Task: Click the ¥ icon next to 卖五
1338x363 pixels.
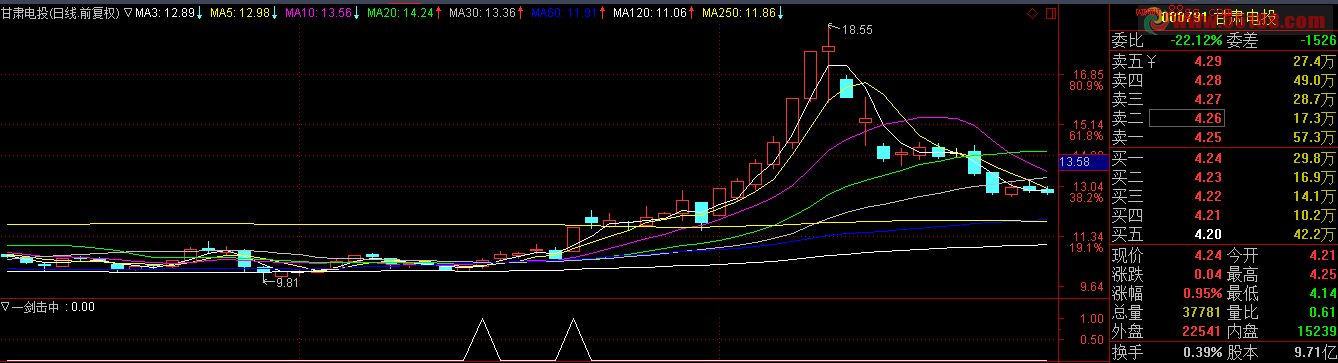Action: point(1151,62)
